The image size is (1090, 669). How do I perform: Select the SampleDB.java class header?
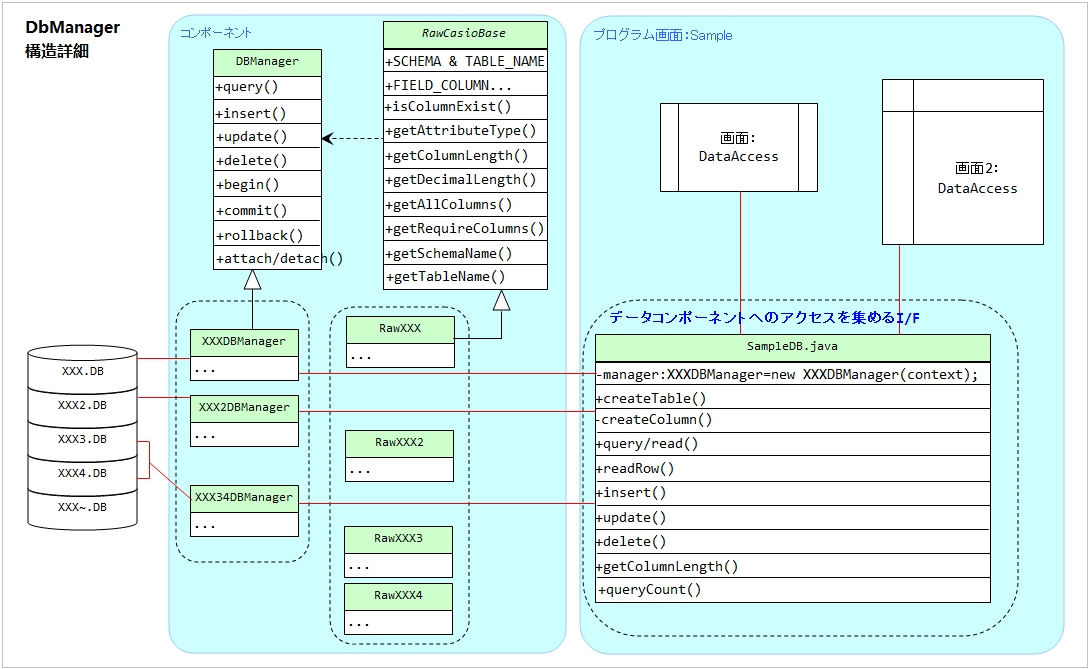[792, 347]
